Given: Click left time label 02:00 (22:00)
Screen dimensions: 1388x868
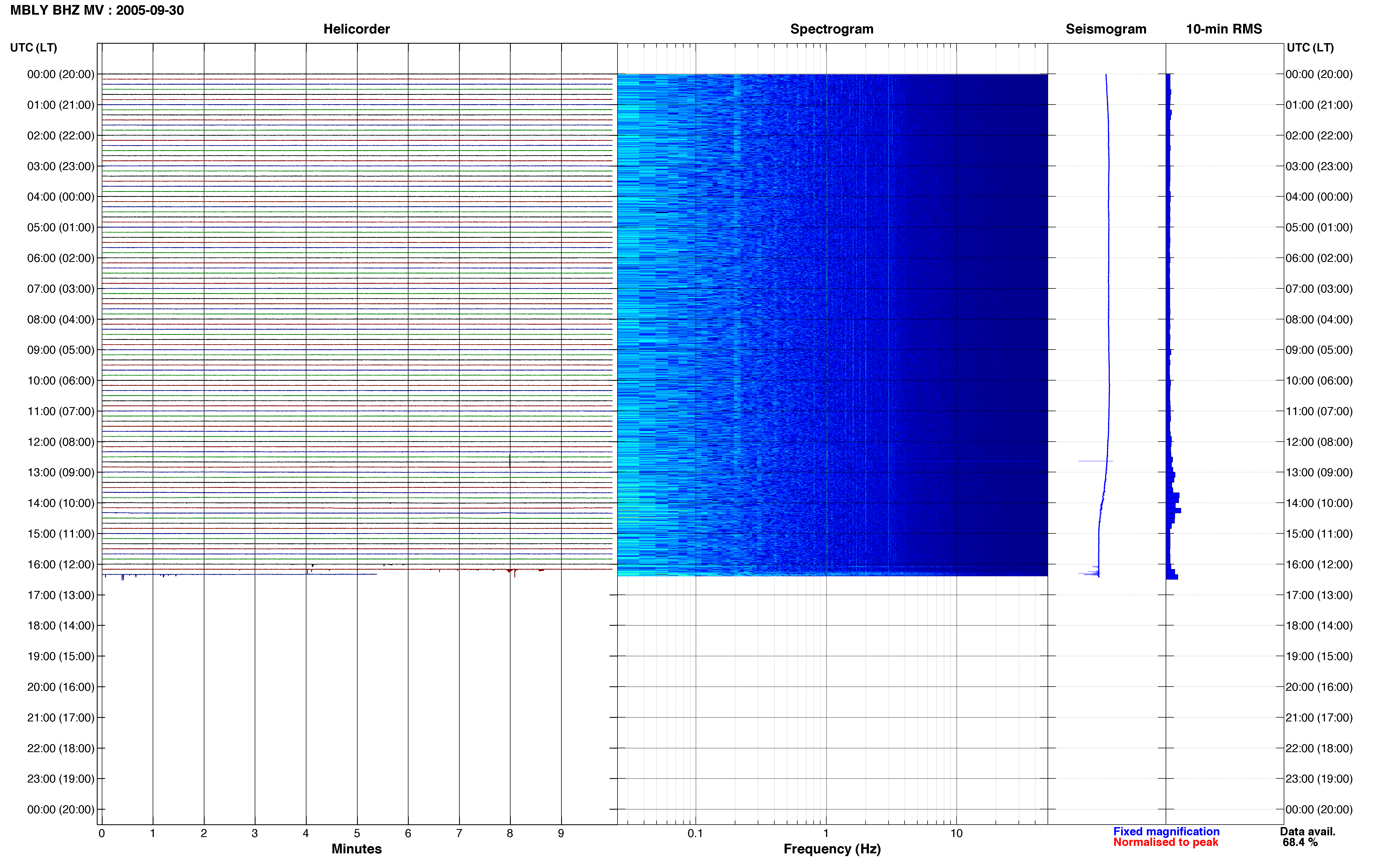Looking at the screenshot, I should 61,135.
